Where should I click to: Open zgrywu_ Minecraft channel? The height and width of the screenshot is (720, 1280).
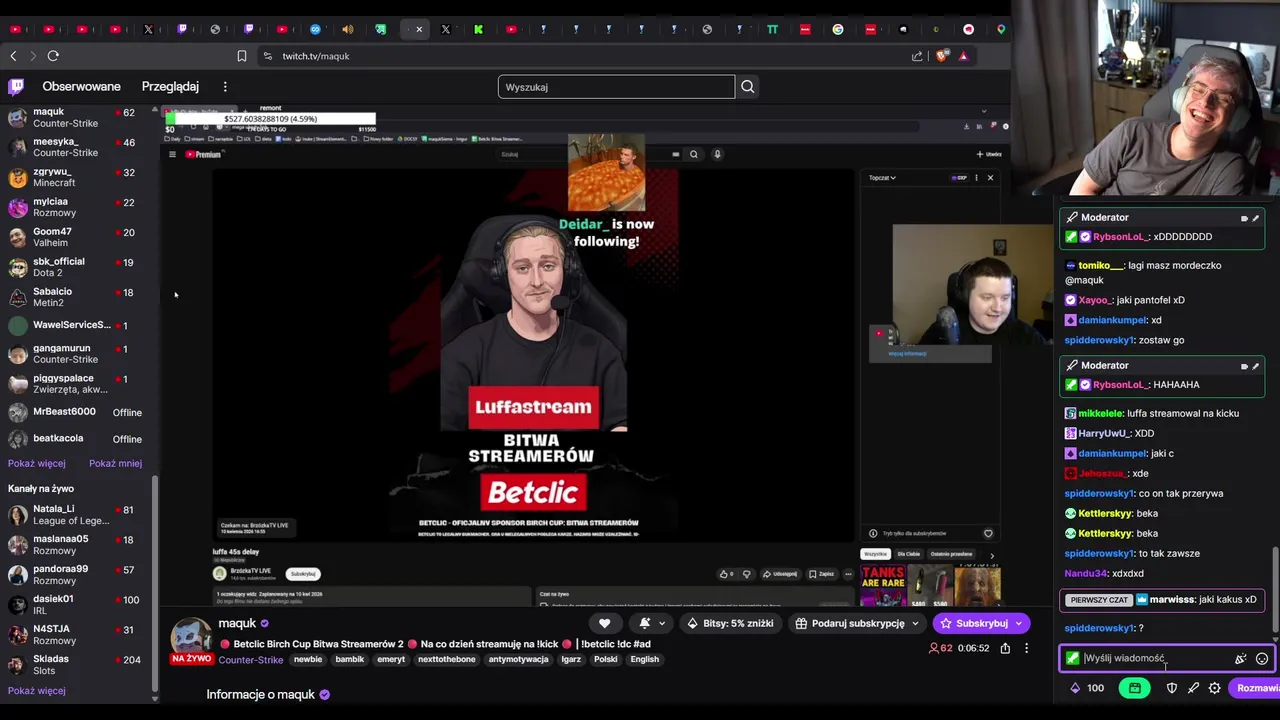[x=77, y=178]
